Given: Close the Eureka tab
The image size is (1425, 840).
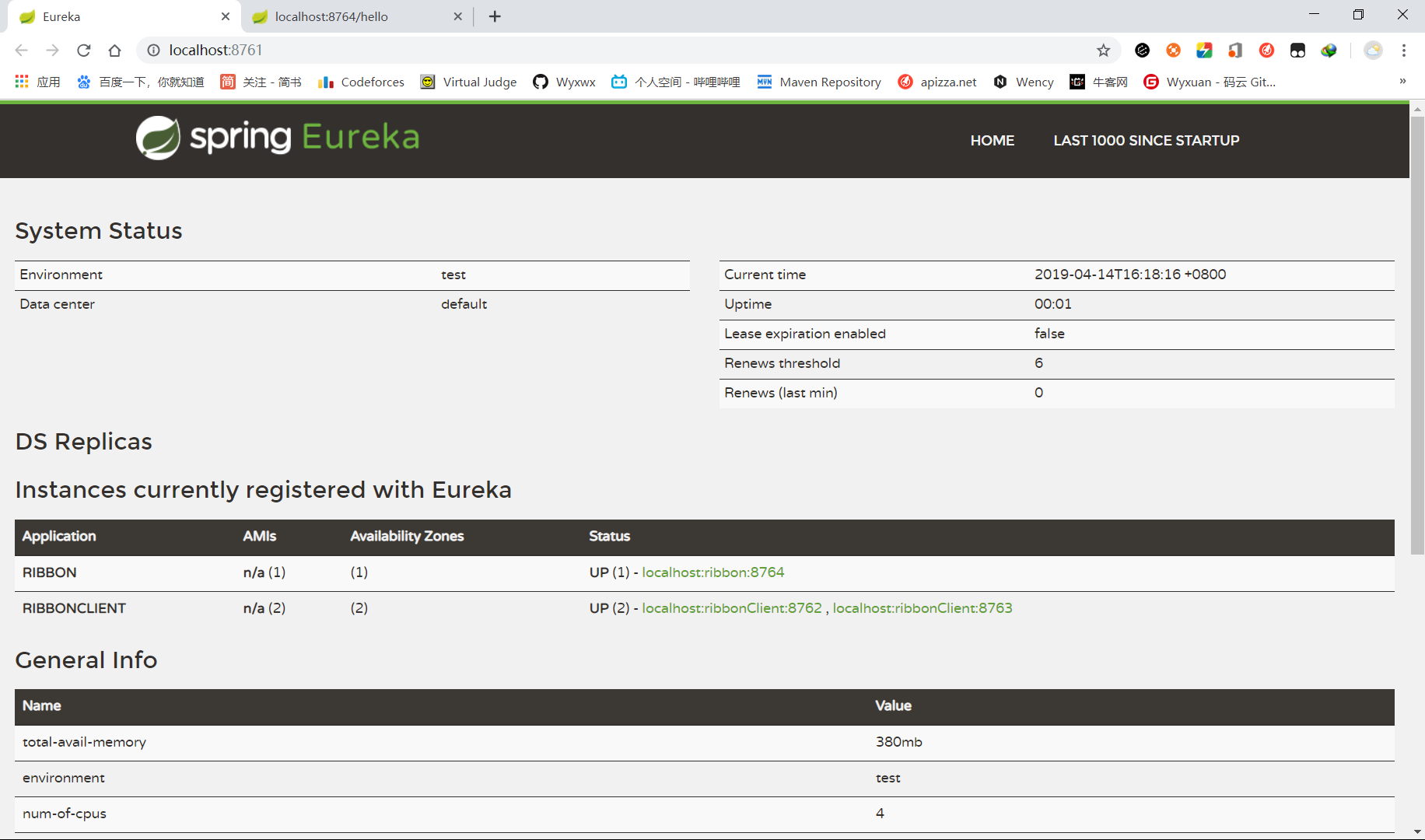Looking at the screenshot, I should click(226, 16).
